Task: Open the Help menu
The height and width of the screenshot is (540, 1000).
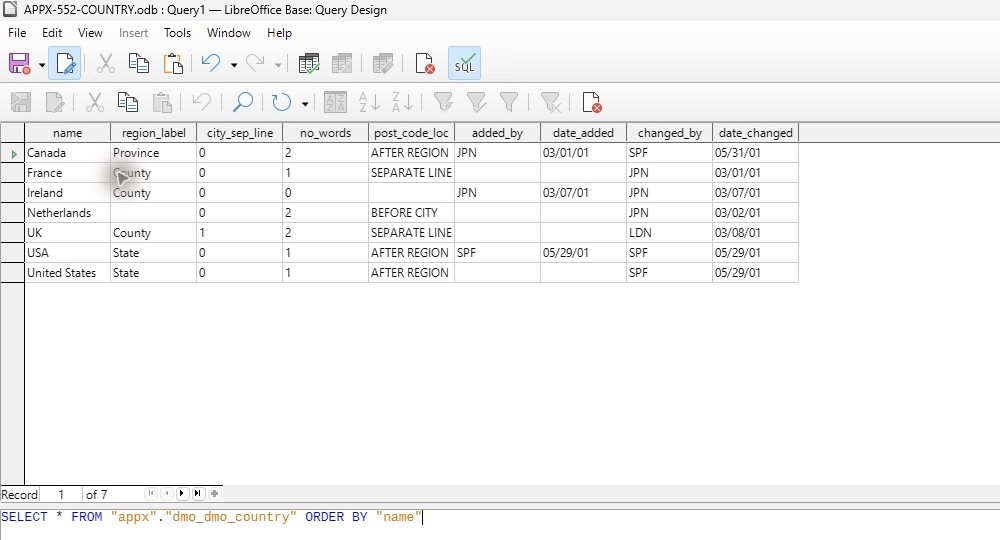Action: tap(279, 33)
